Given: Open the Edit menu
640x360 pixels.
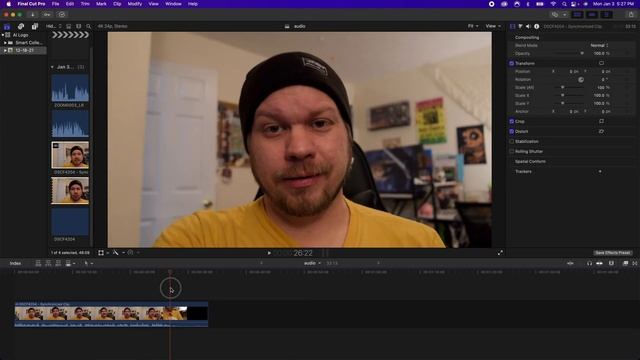Looking at the screenshot, I should (70, 4).
